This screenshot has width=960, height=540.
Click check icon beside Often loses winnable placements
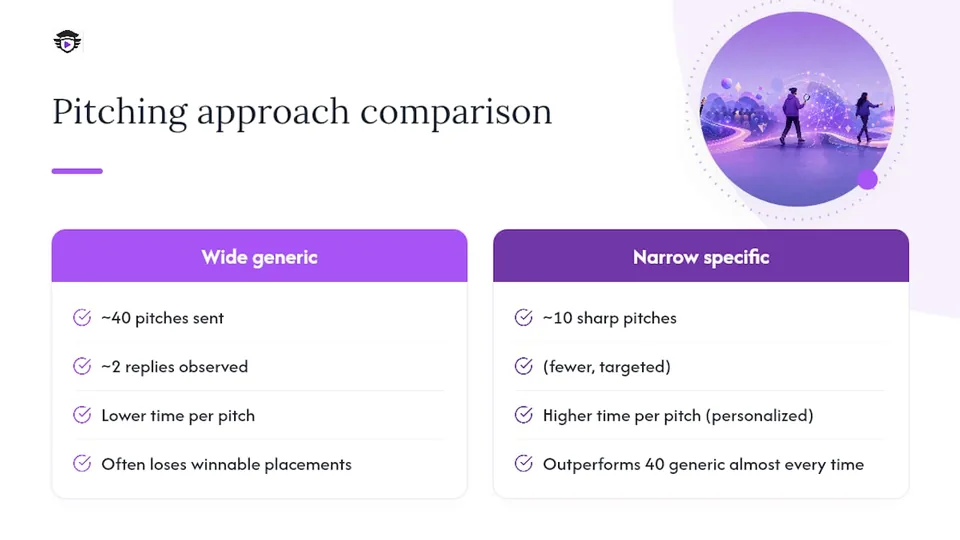[82, 463]
